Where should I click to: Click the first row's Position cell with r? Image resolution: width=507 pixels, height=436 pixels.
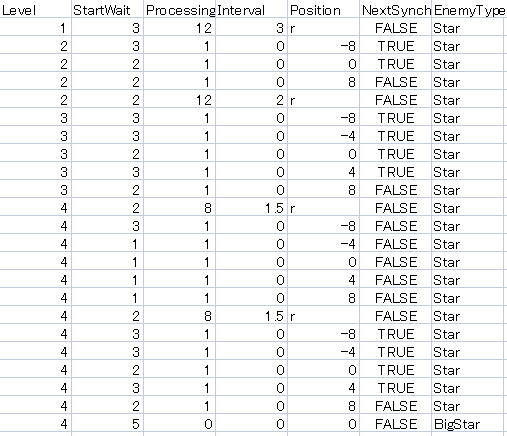pyautogui.click(x=324, y=28)
